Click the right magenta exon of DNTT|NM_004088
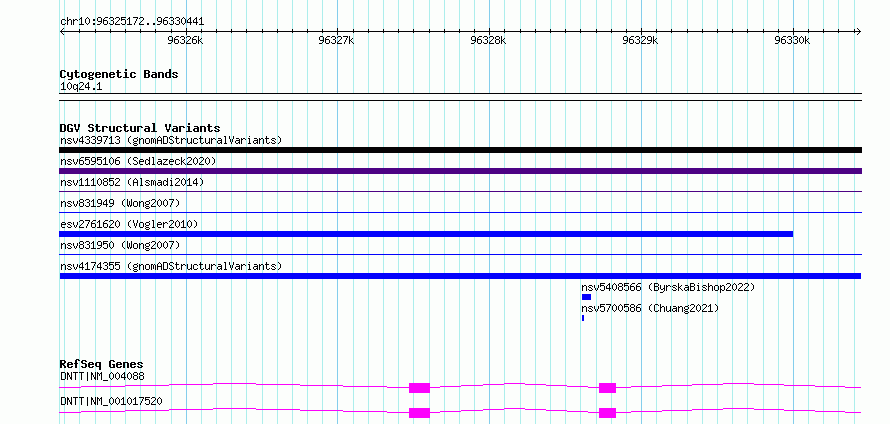The image size is (890, 424). pos(607,388)
